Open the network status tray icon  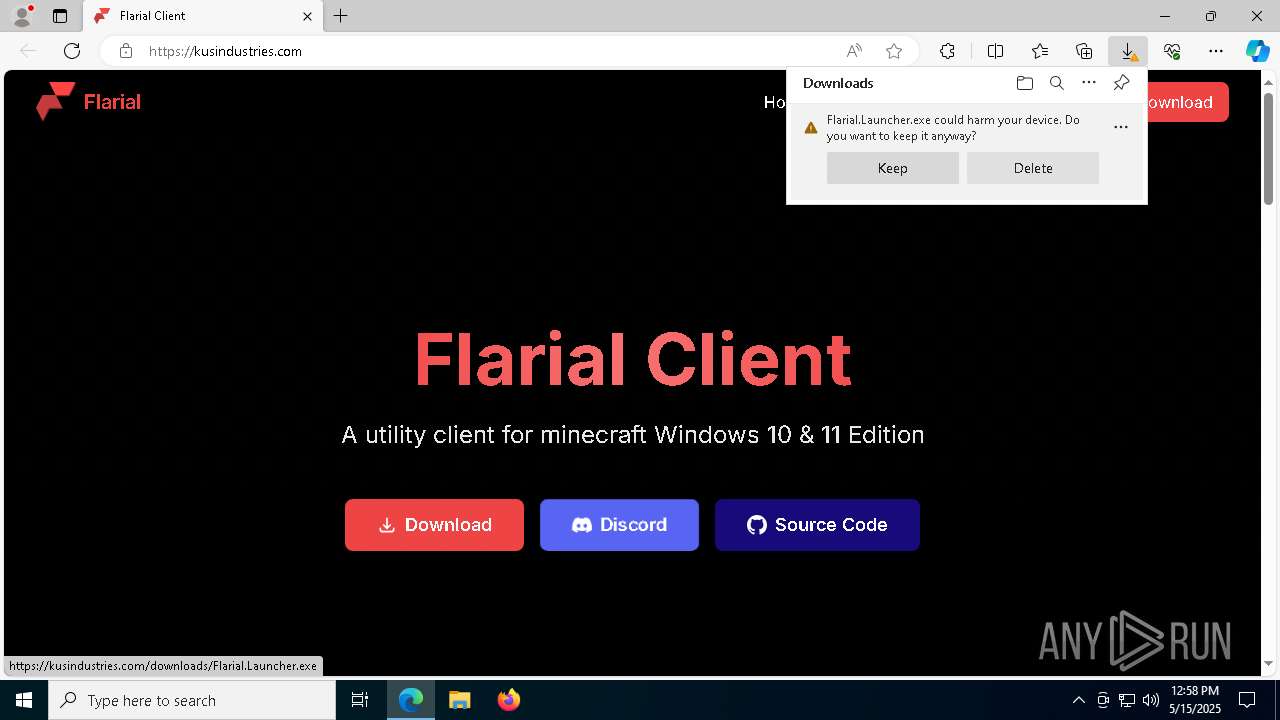click(1127, 700)
